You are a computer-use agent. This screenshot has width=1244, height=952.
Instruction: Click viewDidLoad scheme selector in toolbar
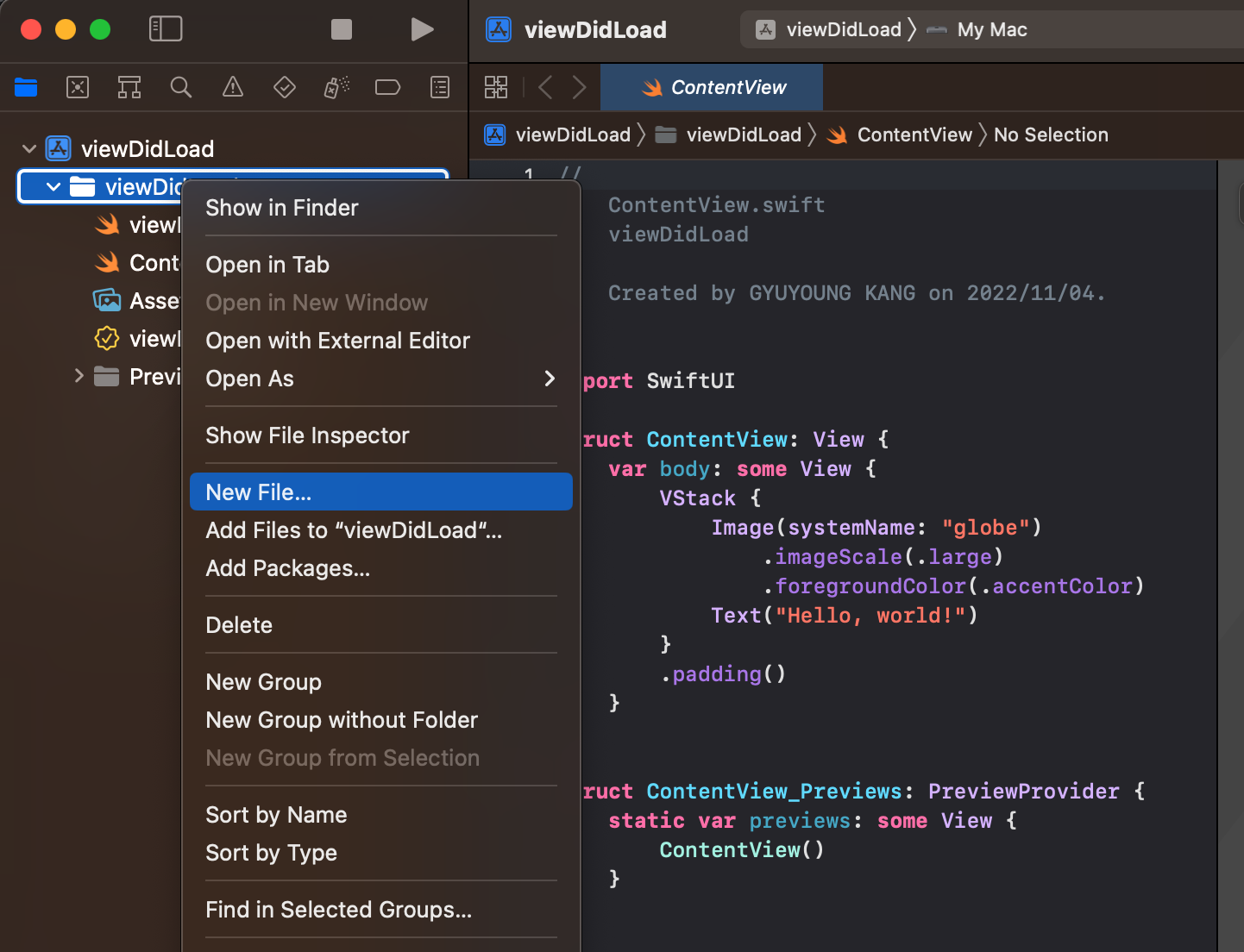[829, 29]
